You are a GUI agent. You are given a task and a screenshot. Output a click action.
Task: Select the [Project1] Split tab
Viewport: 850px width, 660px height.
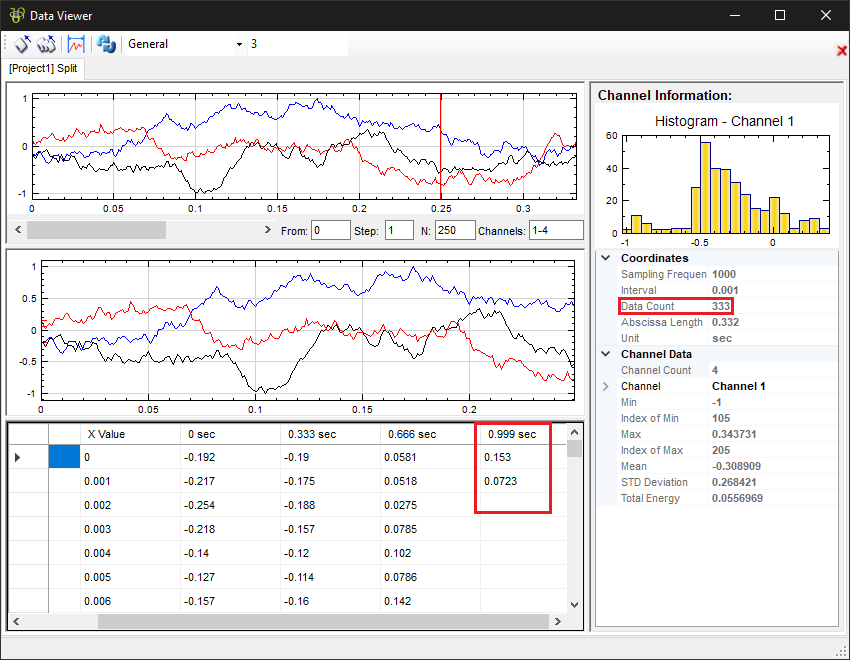point(43,68)
